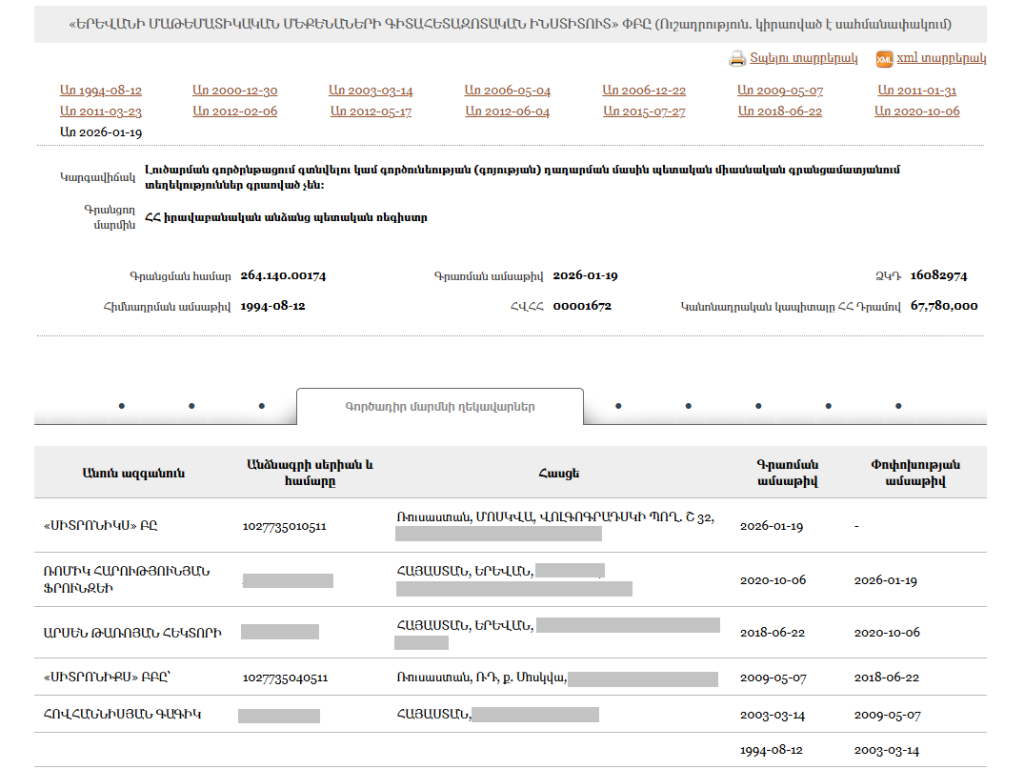Viewport: 1024px width, 769px height.
Task: Open the xml տարբերակ link
Action: coord(941,59)
